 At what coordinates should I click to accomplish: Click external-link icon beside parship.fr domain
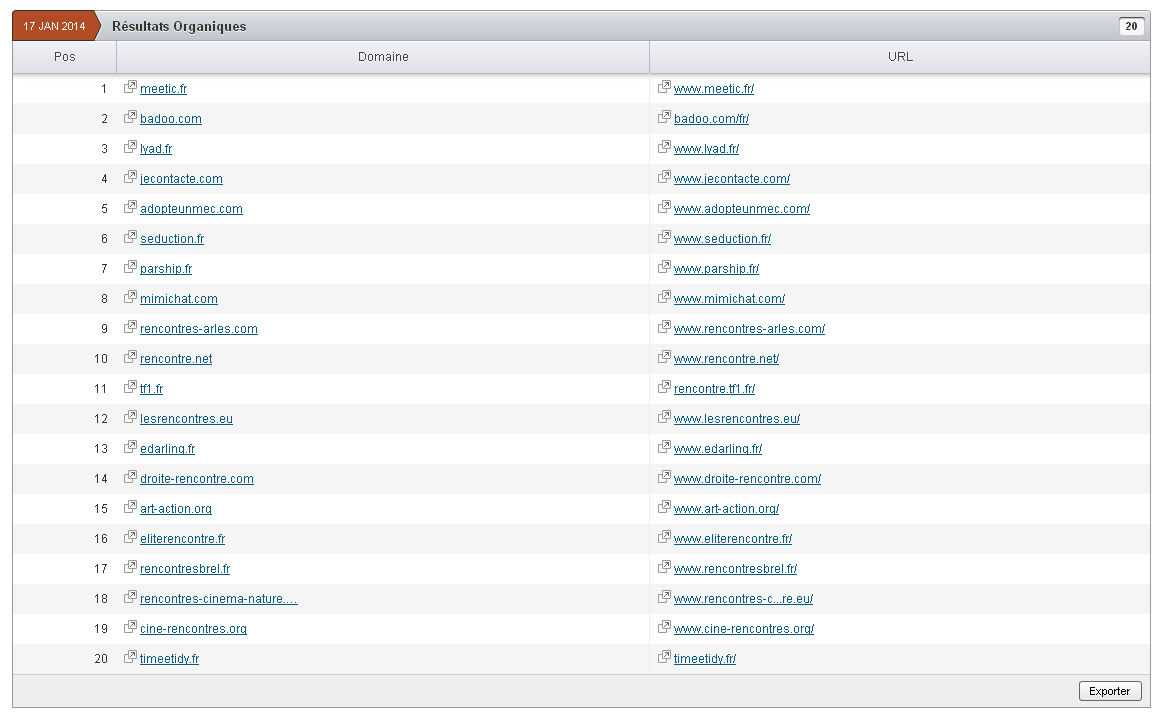(x=130, y=267)
